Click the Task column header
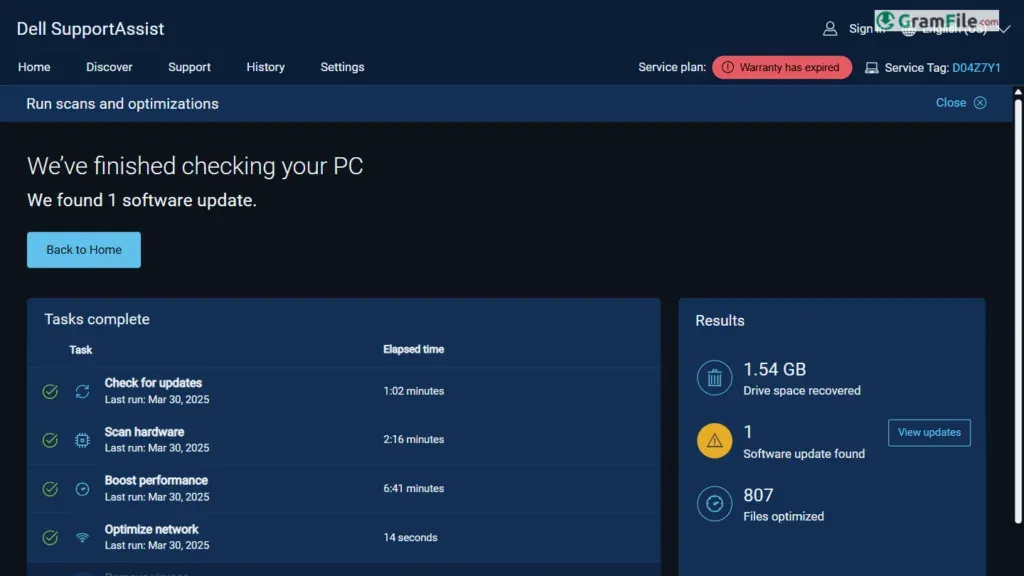 80,350
